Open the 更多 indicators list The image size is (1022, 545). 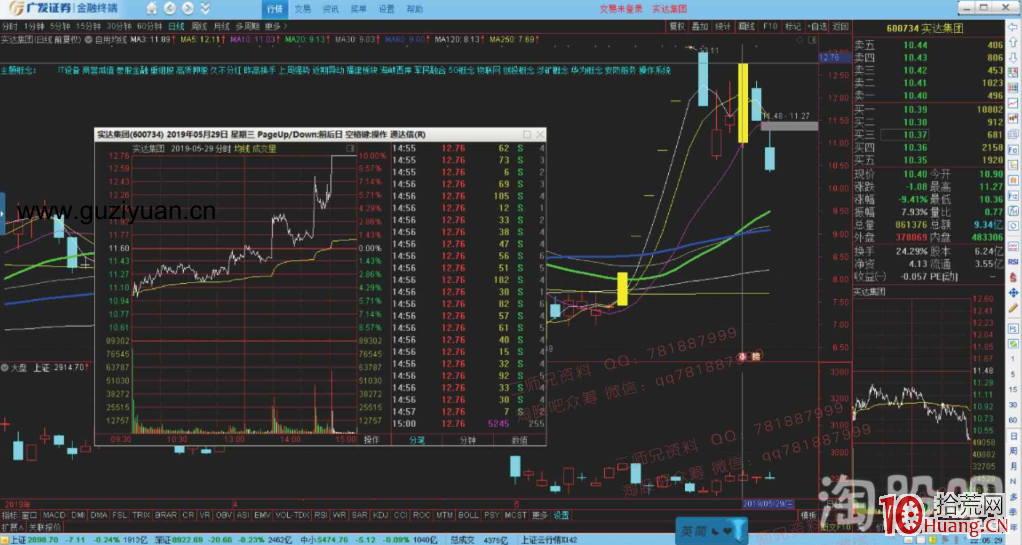pos(540,515)
